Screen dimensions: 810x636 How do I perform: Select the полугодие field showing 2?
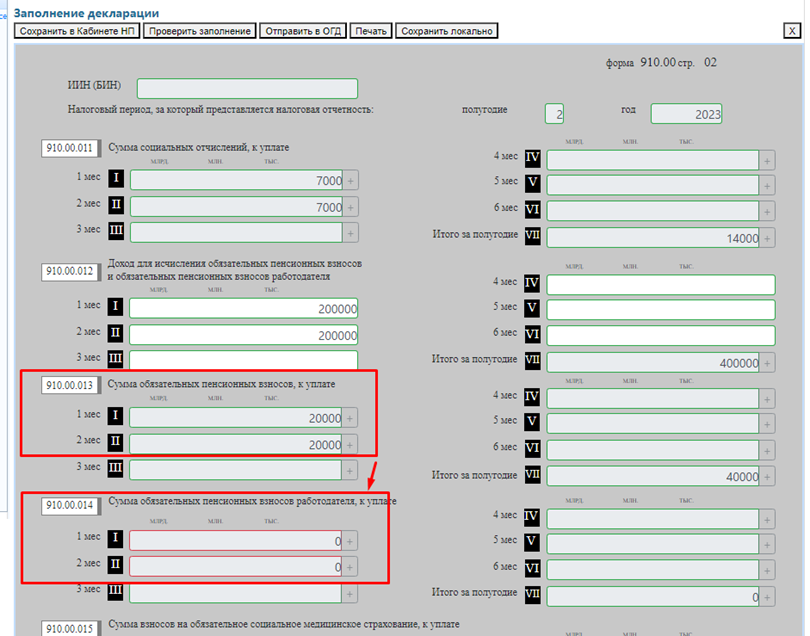[554, 114]
